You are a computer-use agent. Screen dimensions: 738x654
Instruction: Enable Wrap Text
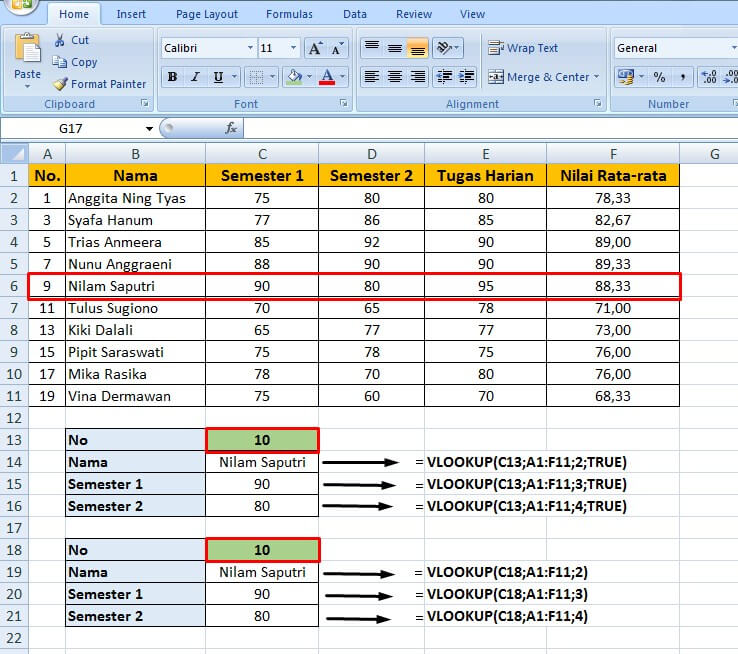[x=523, y=48]
